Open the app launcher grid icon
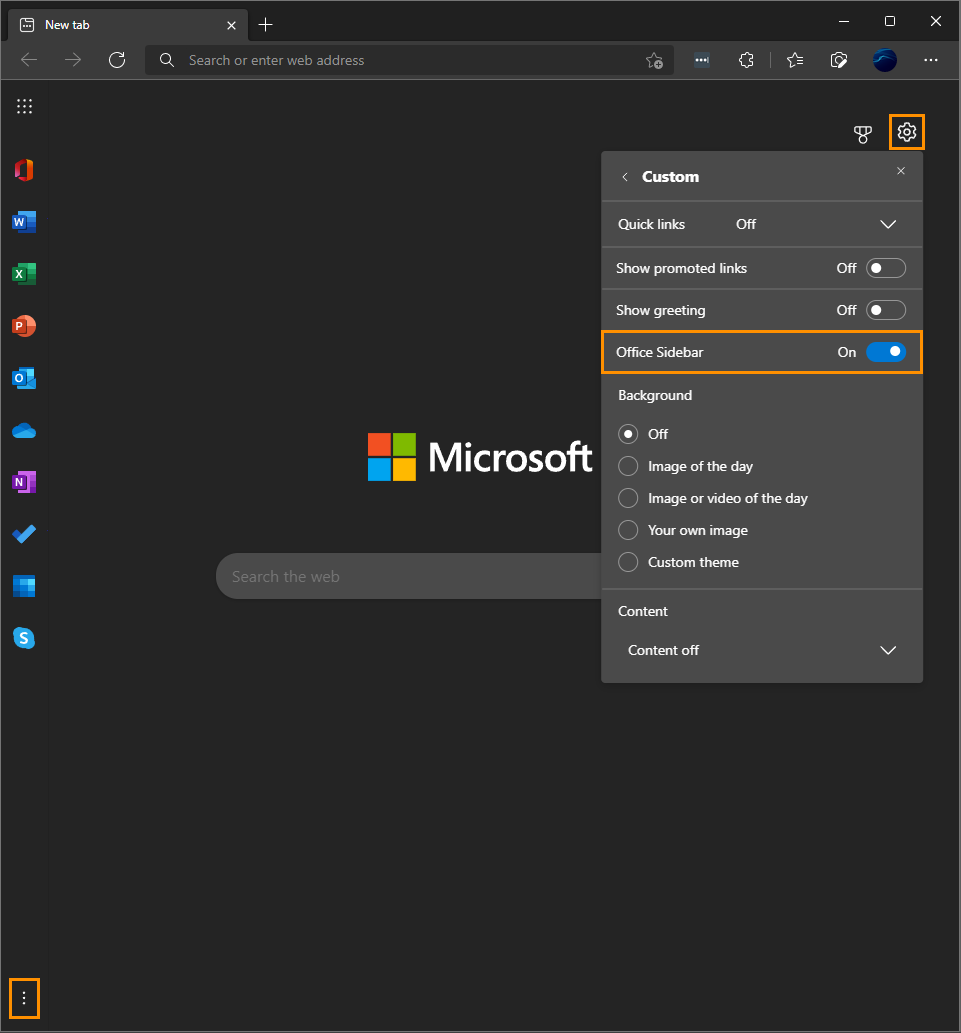This screenshot has height=1033, width=961. [24, 106]
